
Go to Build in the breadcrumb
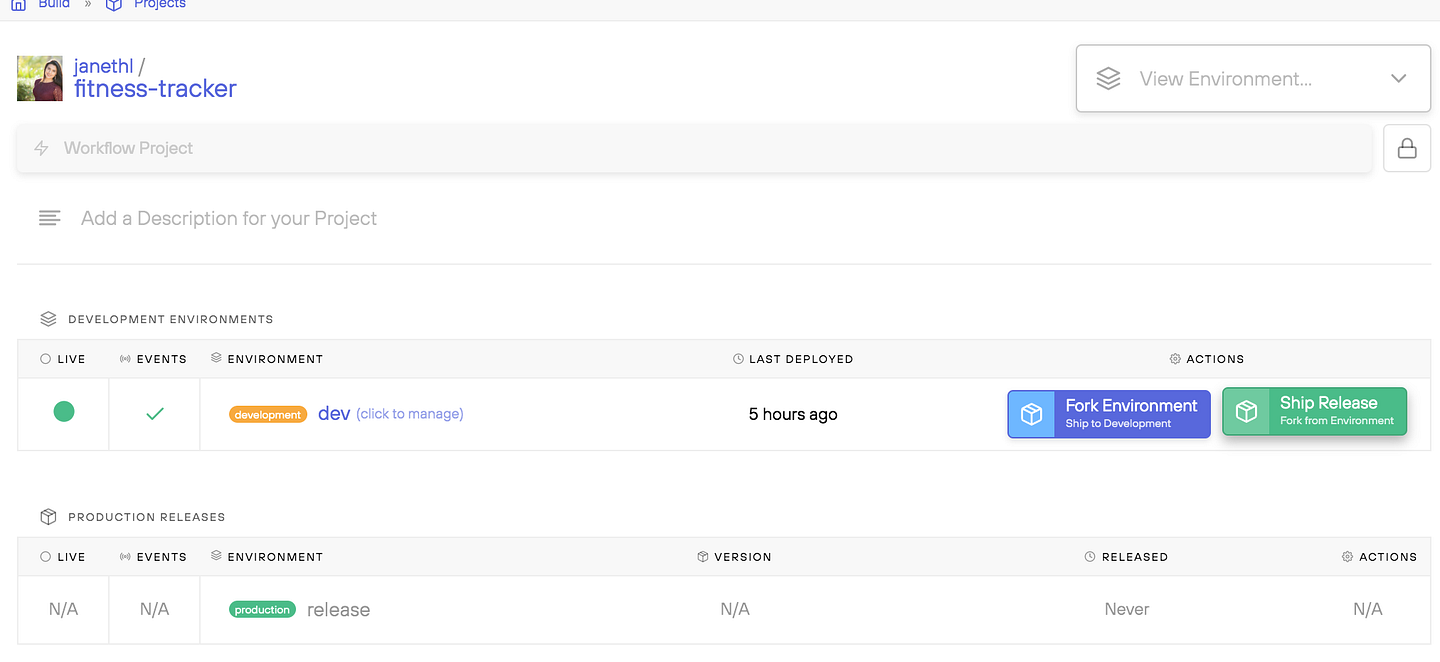[54, 4]
